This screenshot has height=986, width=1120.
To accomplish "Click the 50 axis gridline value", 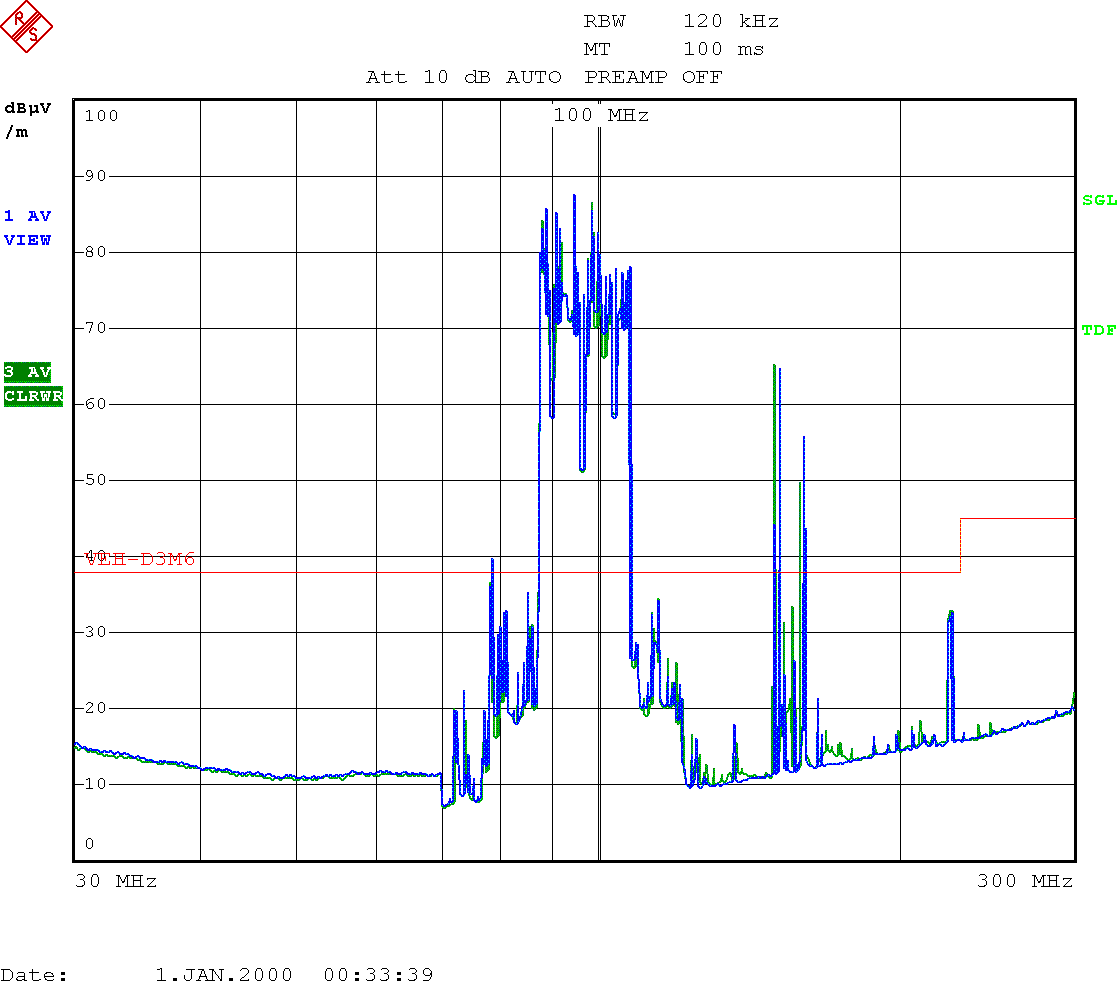I will [96, 479].
